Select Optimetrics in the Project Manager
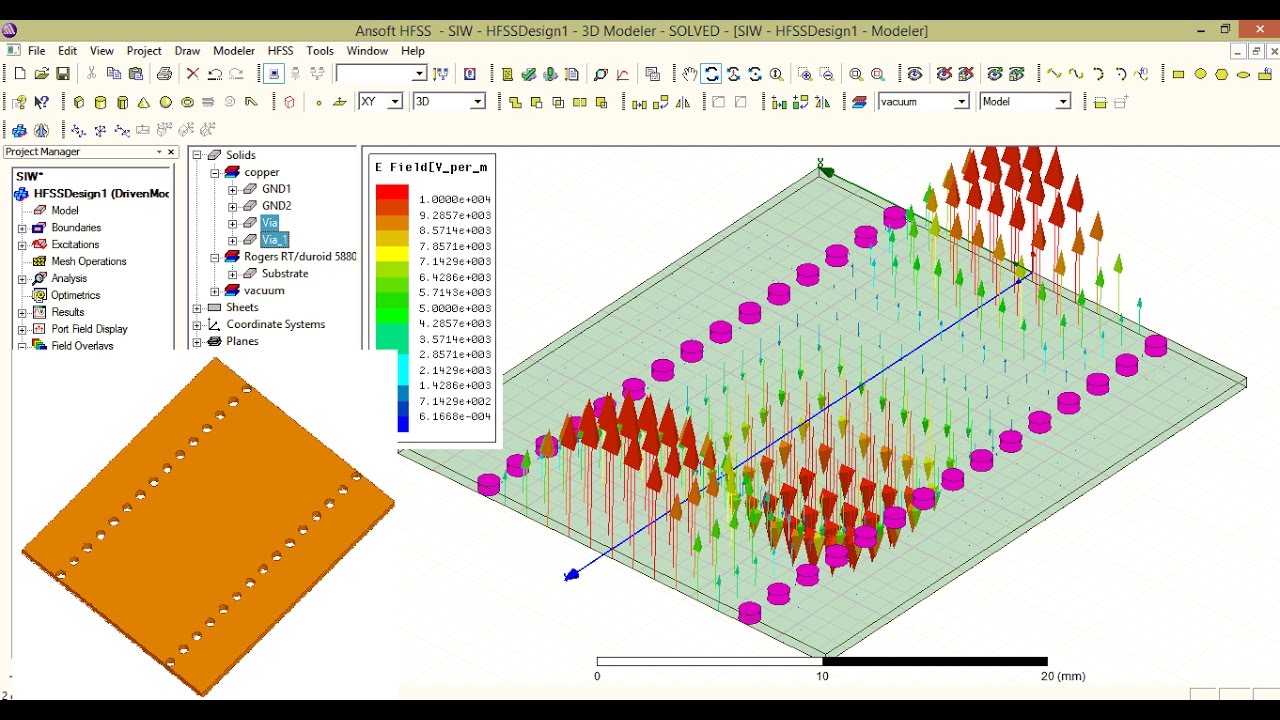Viewport: 1280px width, 720px height. point(76,296)
